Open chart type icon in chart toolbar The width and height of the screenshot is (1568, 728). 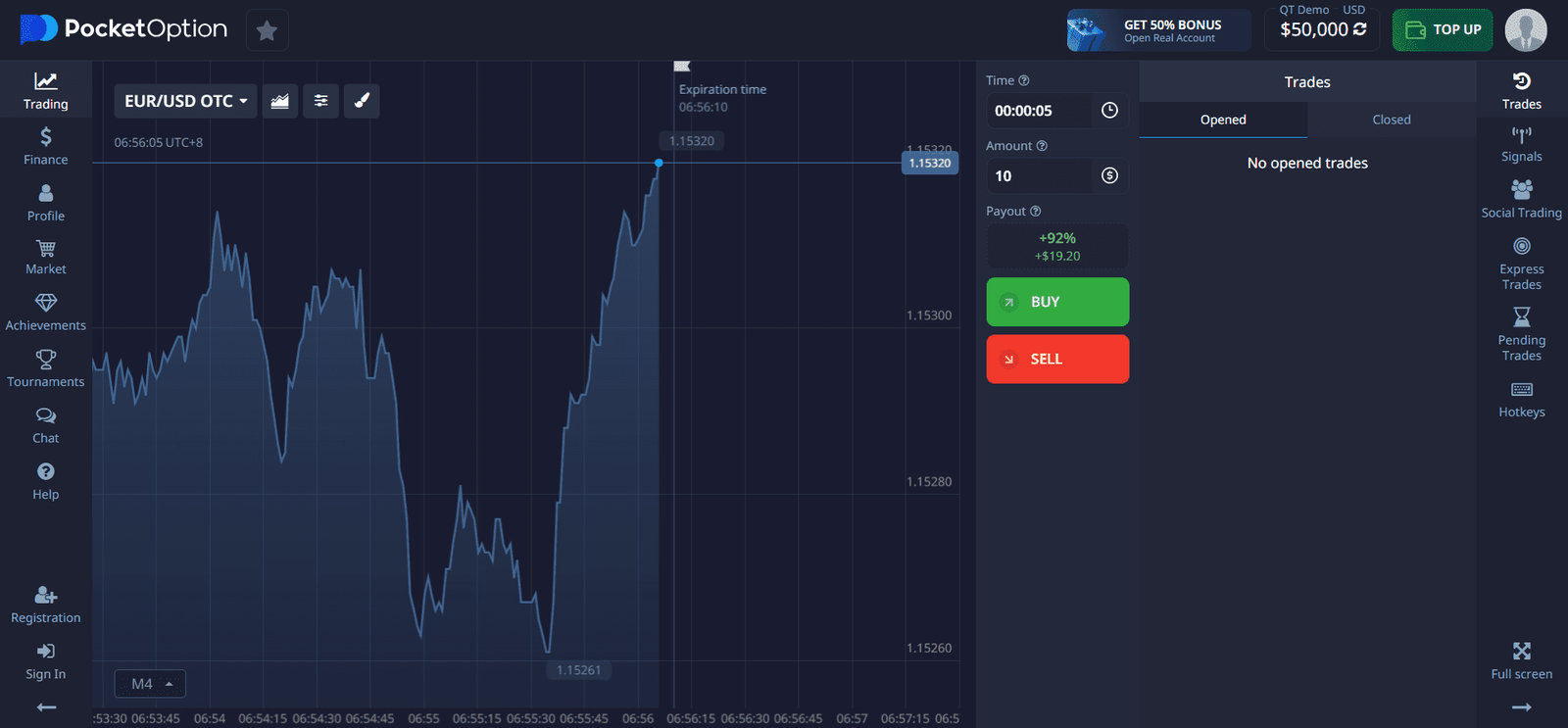tap(279, 101)
